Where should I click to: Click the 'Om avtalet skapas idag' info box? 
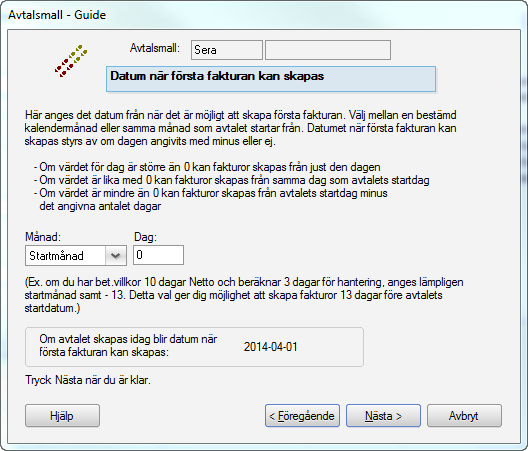tap(194, 347)
